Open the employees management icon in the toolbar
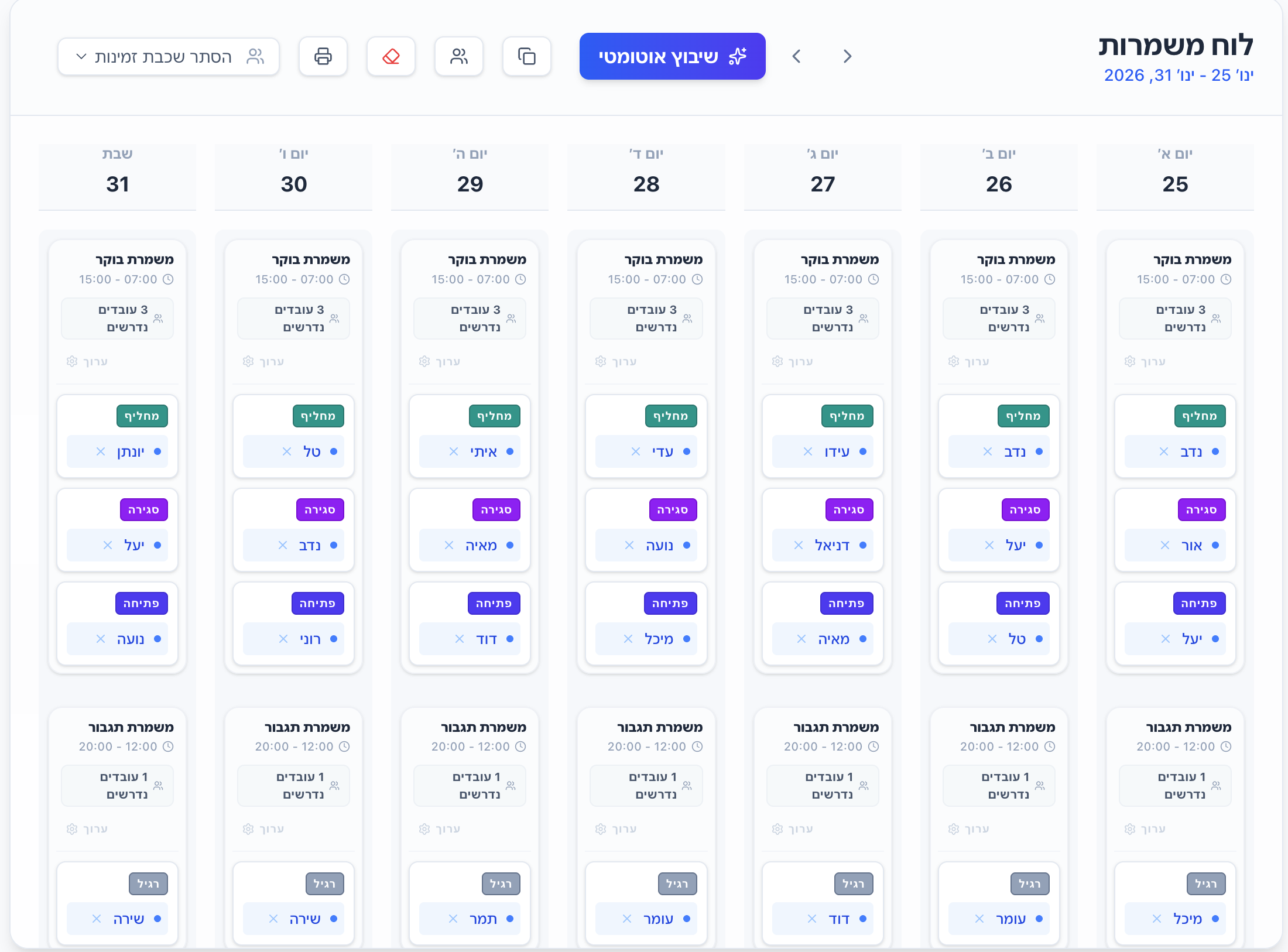The height and width of the screenshot is (952, 1288). (459, 56)
